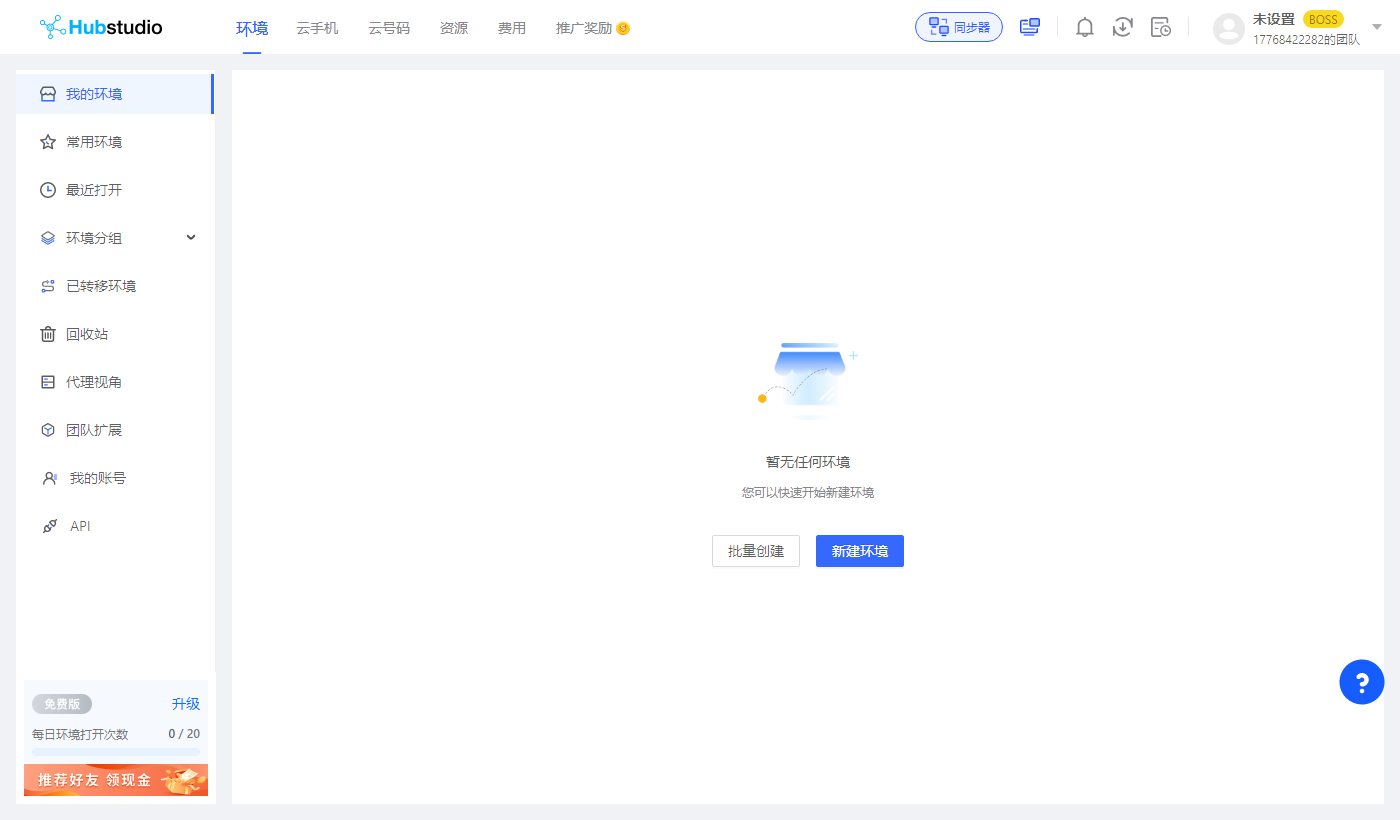Select 我的环境 in sidebar
The height and width of the screenshot is (820, 1400).
pos(115,94)
